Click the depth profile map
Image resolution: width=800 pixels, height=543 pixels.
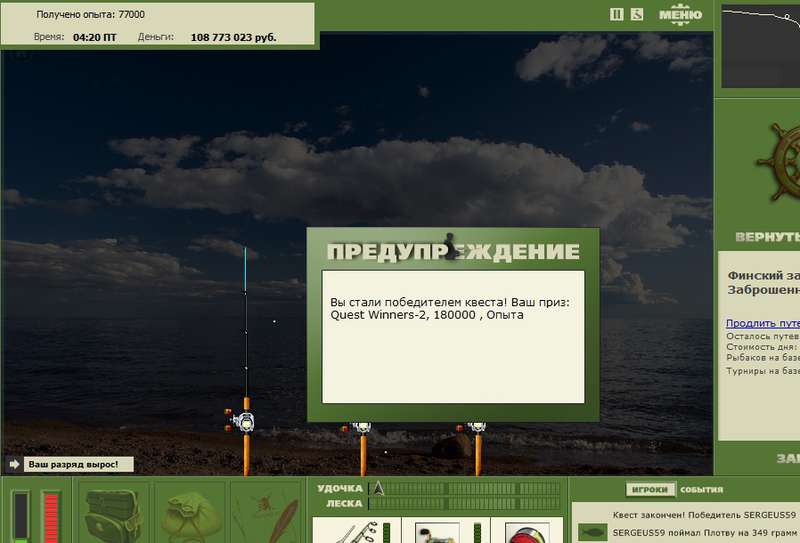pyautogui.click(x=761, y=46)
